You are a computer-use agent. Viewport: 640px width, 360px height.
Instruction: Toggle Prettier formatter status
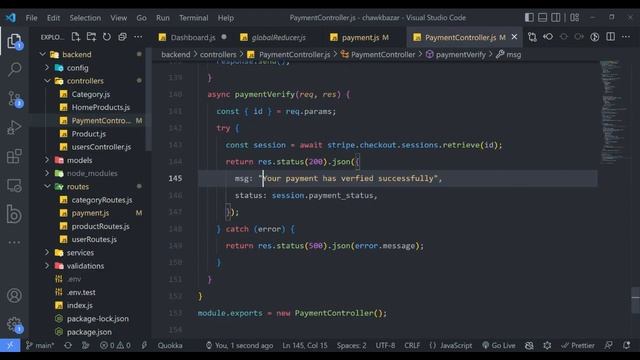(578, 345)
